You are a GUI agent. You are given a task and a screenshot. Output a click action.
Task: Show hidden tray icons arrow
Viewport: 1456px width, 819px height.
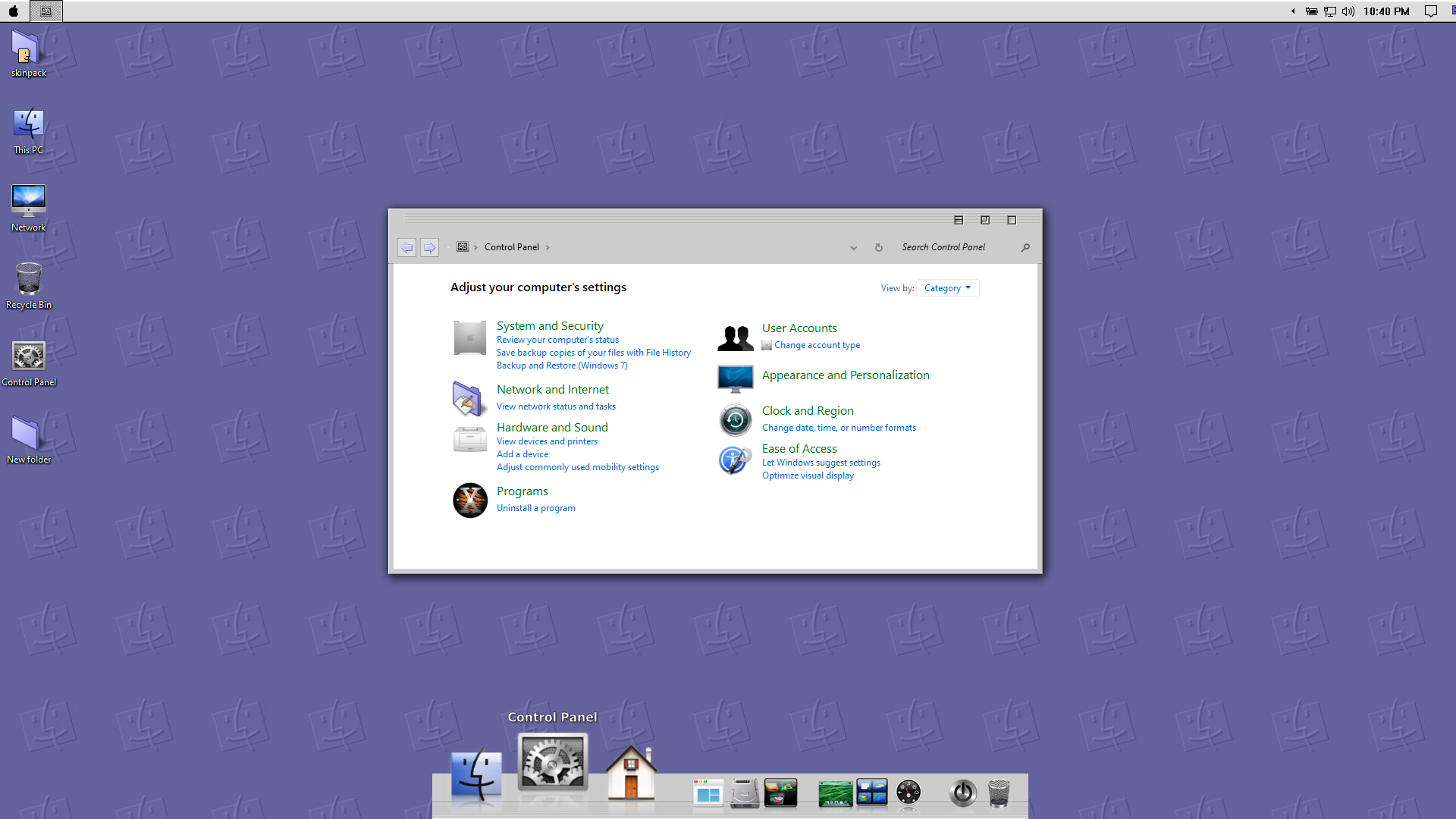point(1293,11)
